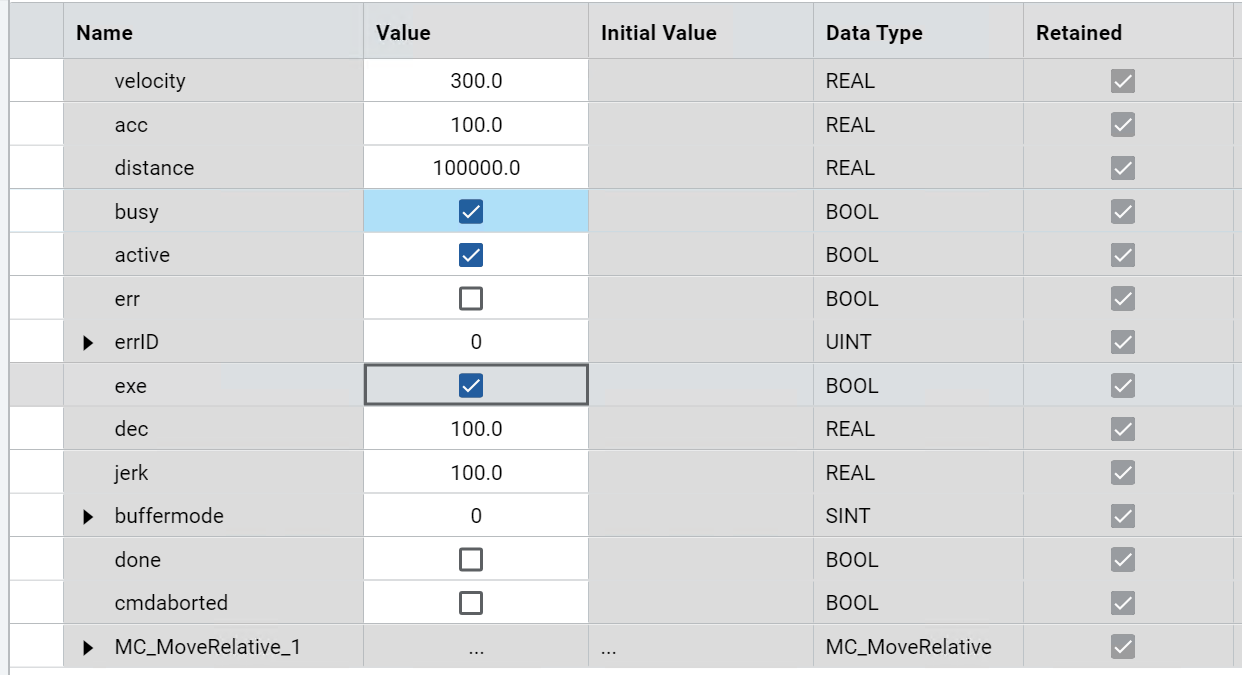Click the jerk value field
The width and height of the screenshot is (1242, 675).
[476, 473]
